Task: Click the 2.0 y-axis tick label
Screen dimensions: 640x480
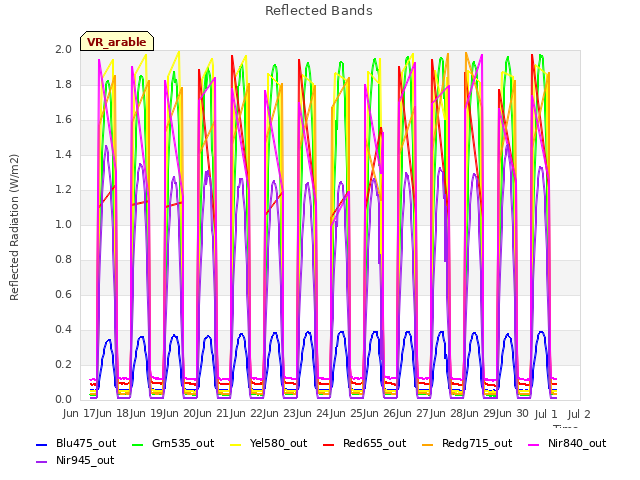Action: [x=63, y=49]
